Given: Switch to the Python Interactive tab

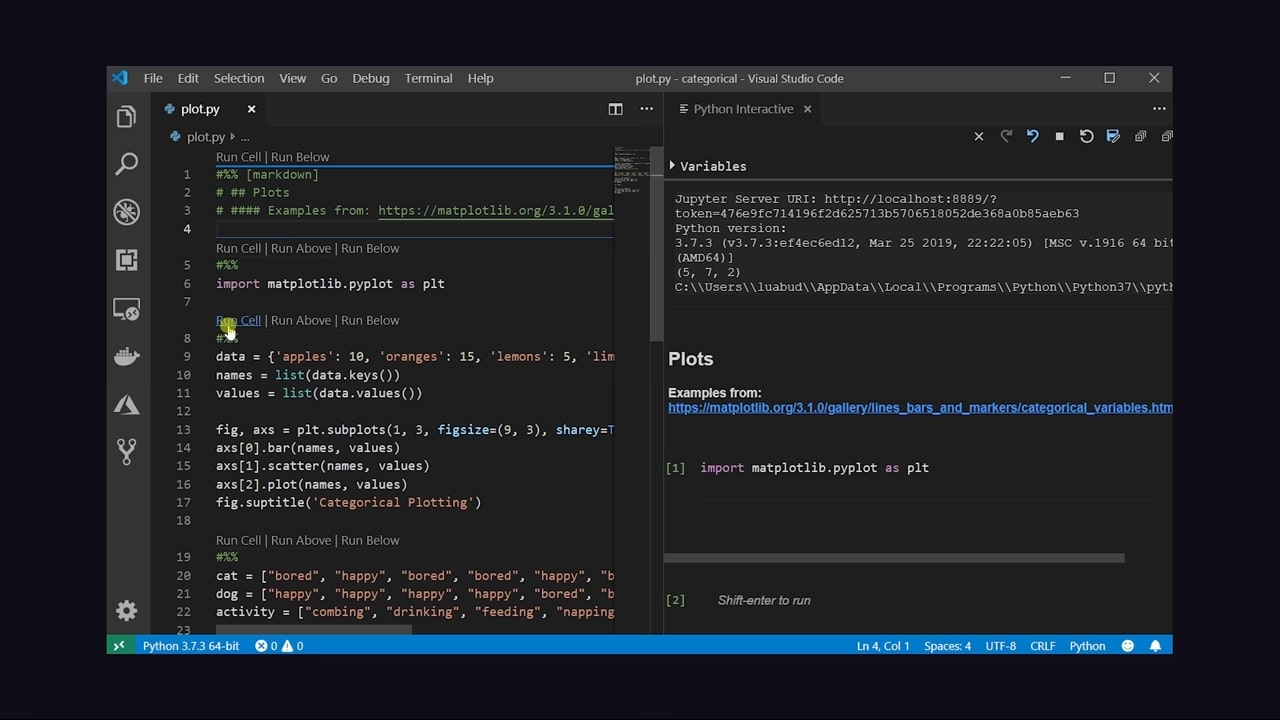Looking at the screenshot, I should click(742, 109).
